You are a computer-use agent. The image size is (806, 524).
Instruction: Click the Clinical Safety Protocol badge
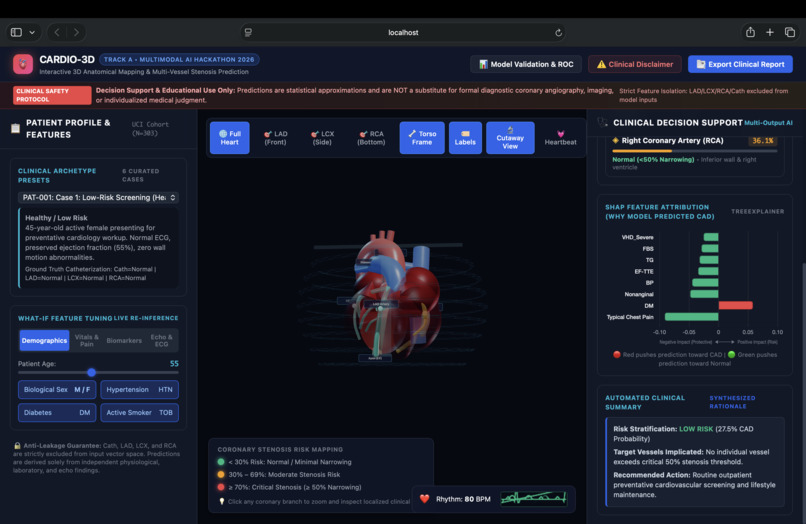click(x=52, y=95)
